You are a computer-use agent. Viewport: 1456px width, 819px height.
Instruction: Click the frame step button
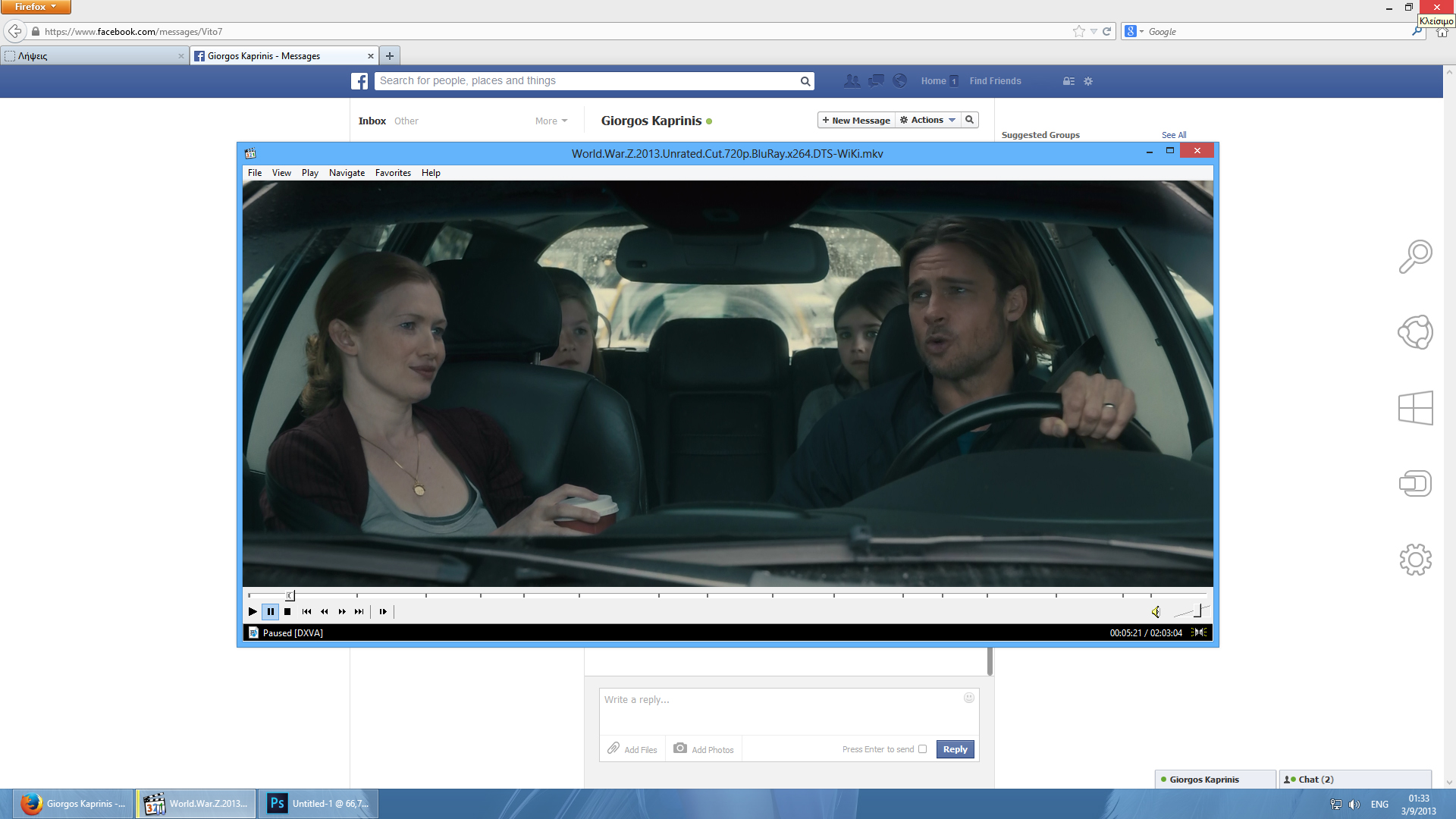coord(383,612)
